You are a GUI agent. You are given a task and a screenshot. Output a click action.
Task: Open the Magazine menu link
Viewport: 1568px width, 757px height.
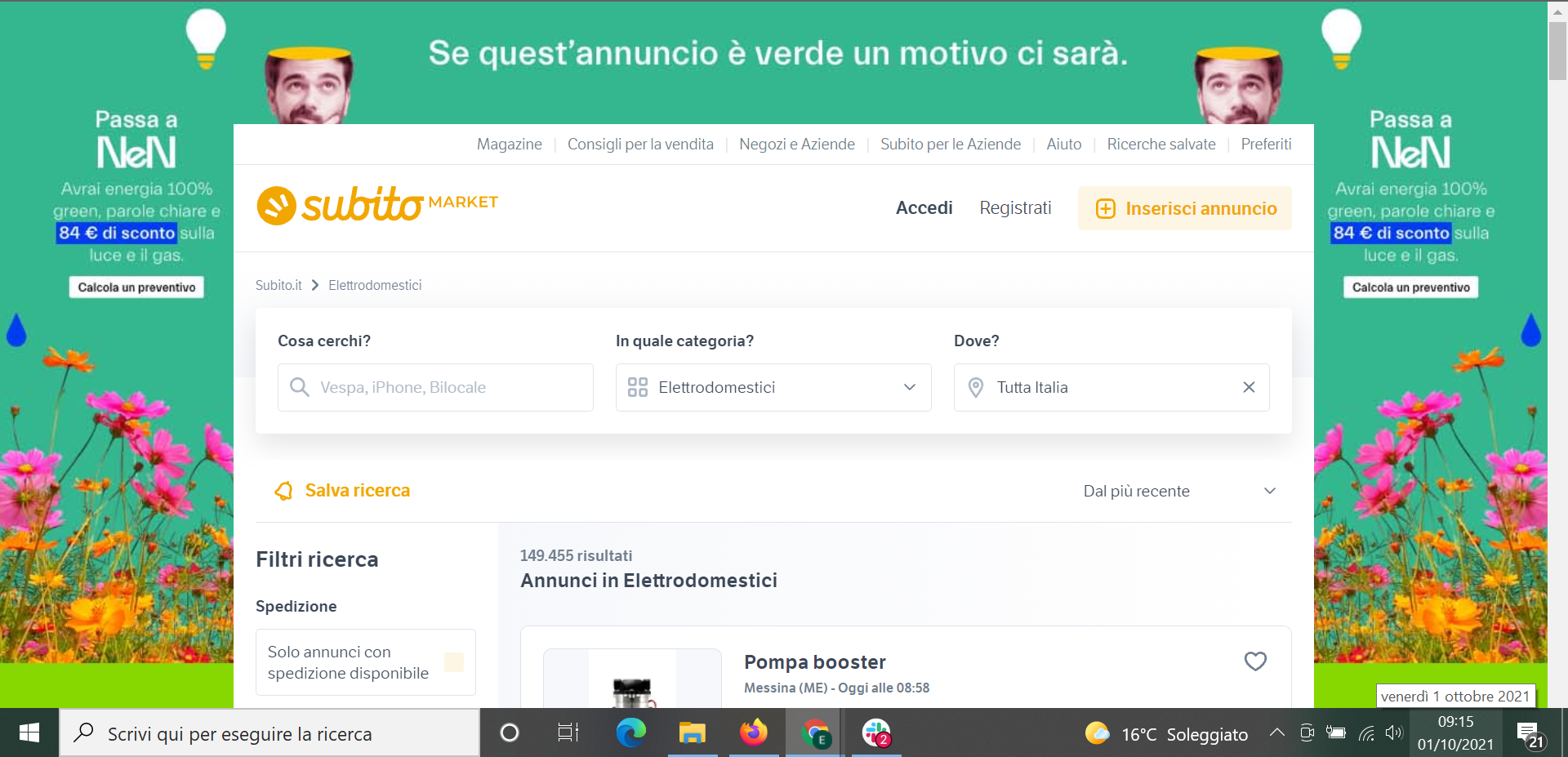tap(509, 144)
